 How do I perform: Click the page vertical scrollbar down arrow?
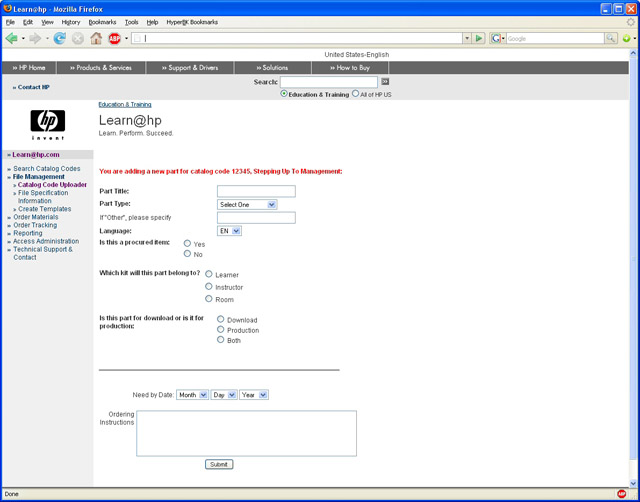coord(633,483)
